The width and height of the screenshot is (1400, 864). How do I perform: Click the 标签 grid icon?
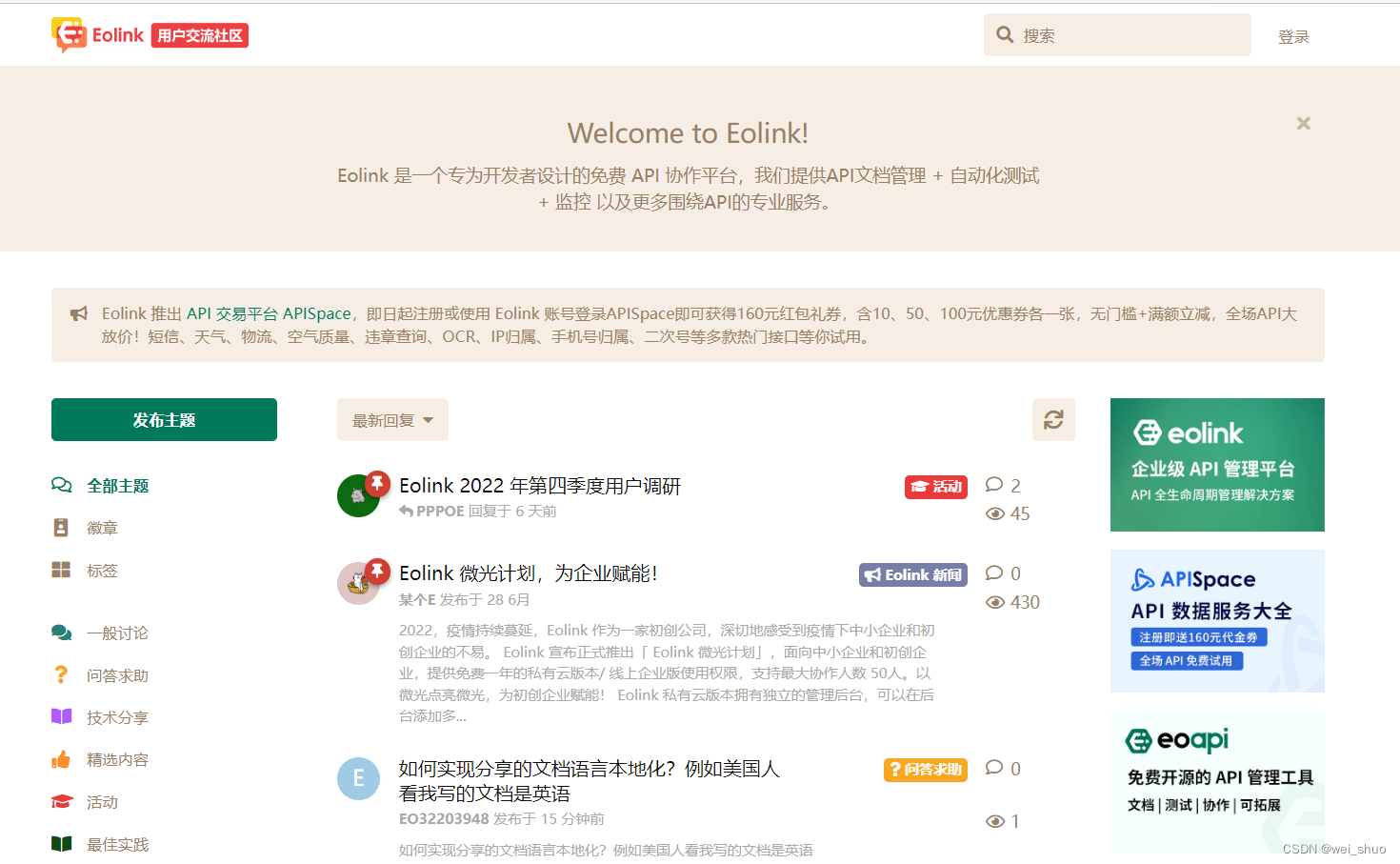61,570
